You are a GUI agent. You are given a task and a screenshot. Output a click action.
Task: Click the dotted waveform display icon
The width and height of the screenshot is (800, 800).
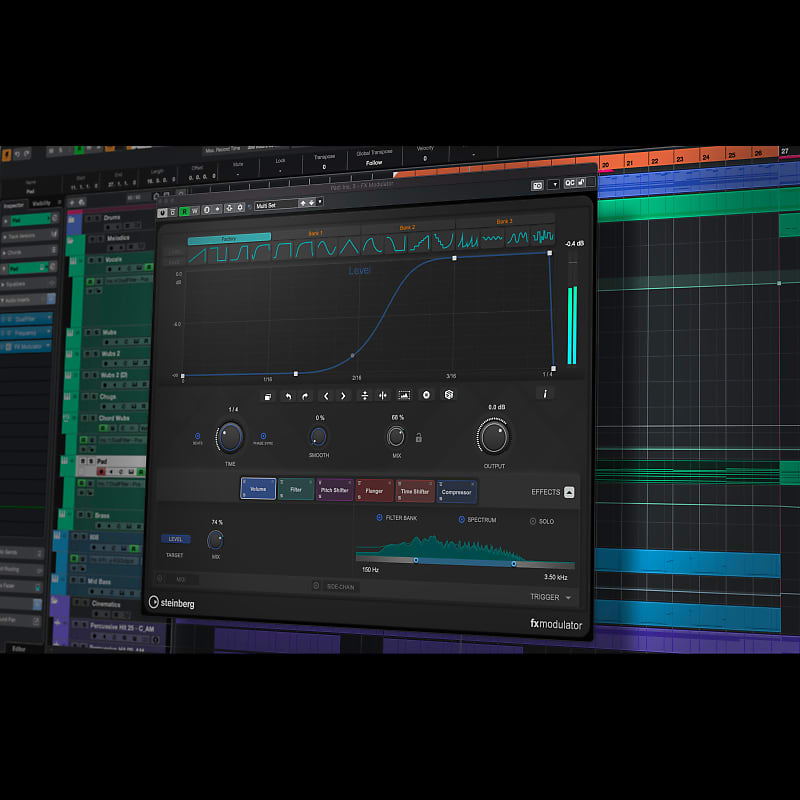coord(404,395)
